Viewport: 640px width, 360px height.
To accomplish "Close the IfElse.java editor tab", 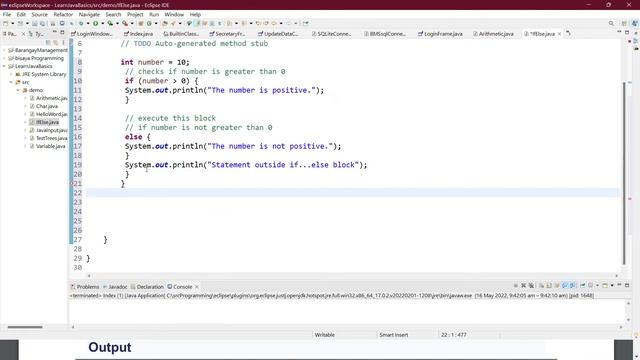I will pos(559,34).
